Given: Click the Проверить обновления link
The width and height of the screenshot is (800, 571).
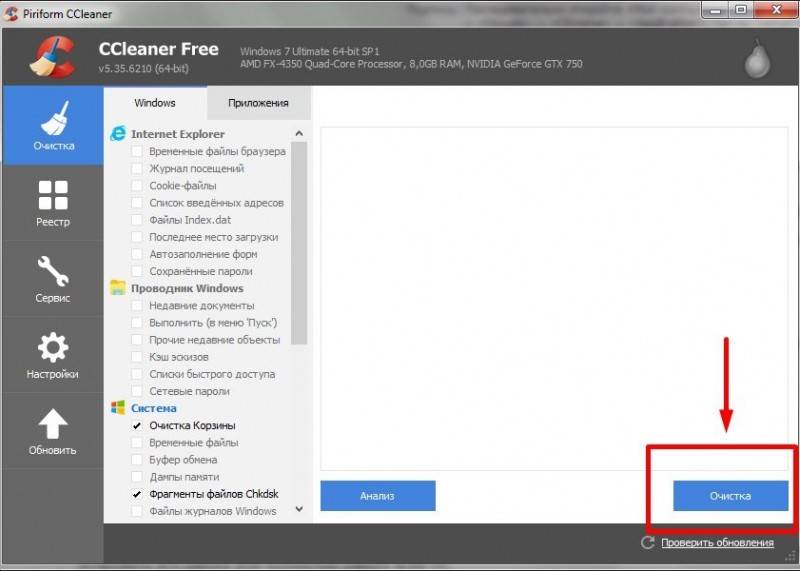Looking at the screenshot, I should 717,542.
